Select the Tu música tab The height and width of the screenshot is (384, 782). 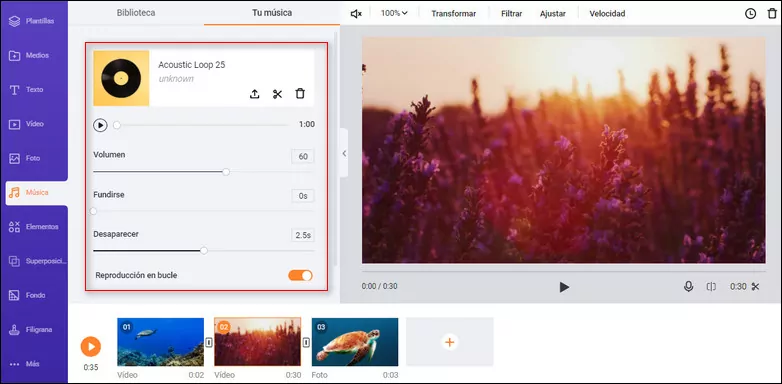(x=272, y=13)
